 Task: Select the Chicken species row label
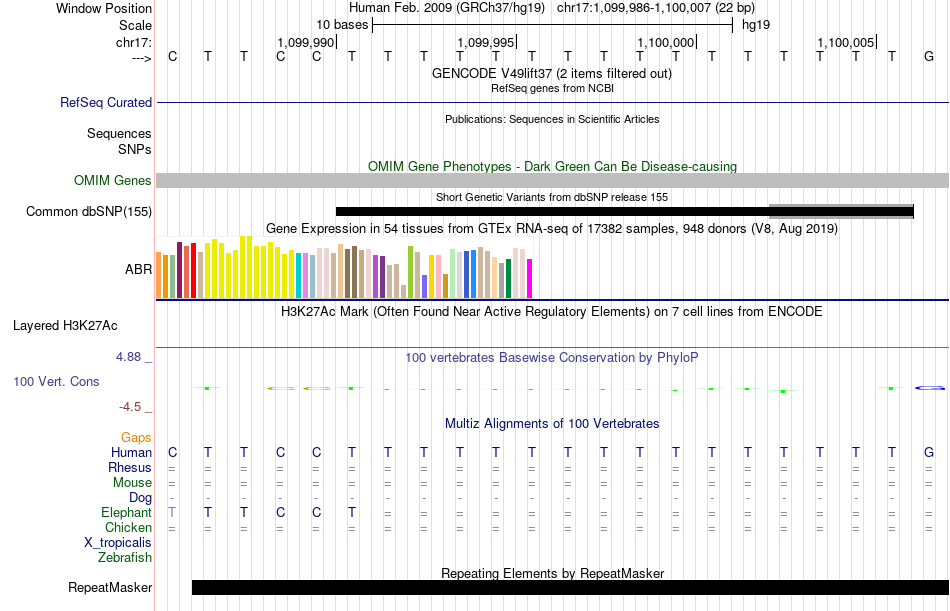click(x=128, y=528)
